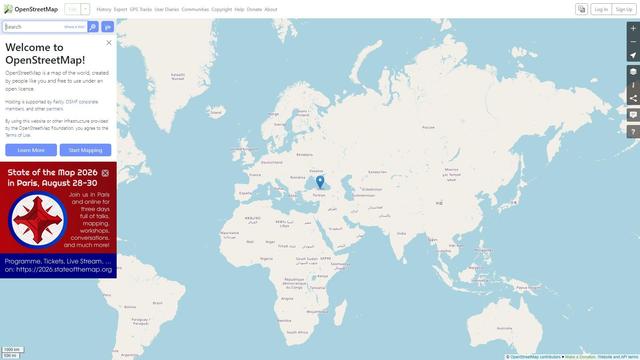Click the blue location marker on map

[320, 182]
